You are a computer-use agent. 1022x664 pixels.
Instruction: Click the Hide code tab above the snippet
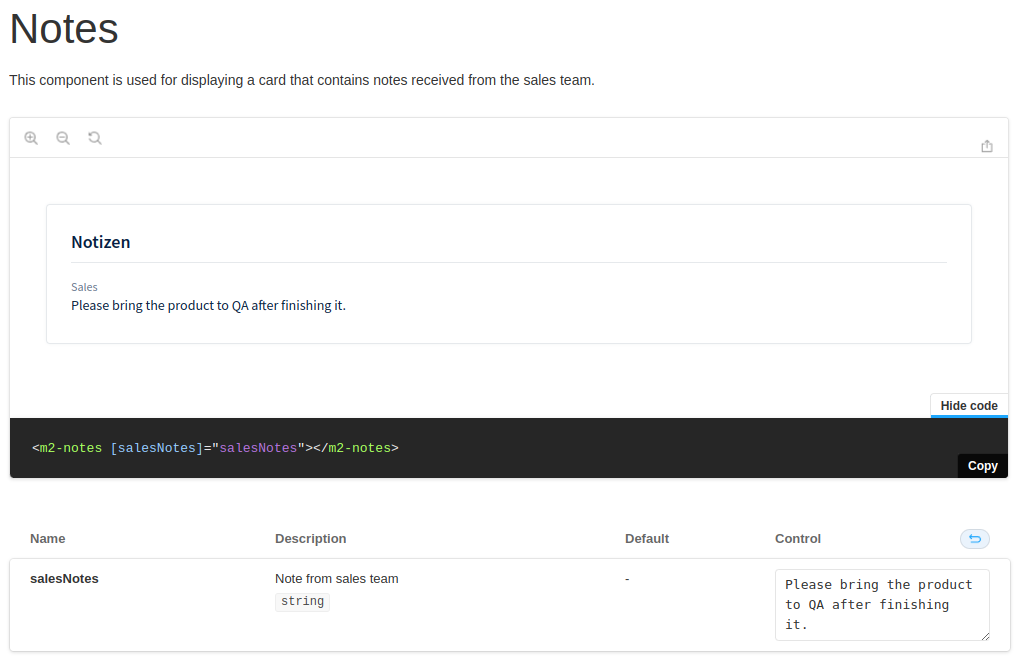click(968, 405)
